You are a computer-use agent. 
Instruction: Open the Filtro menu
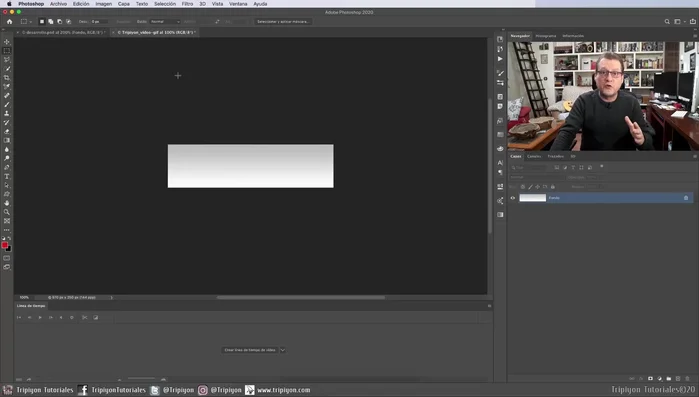point(187,4)
